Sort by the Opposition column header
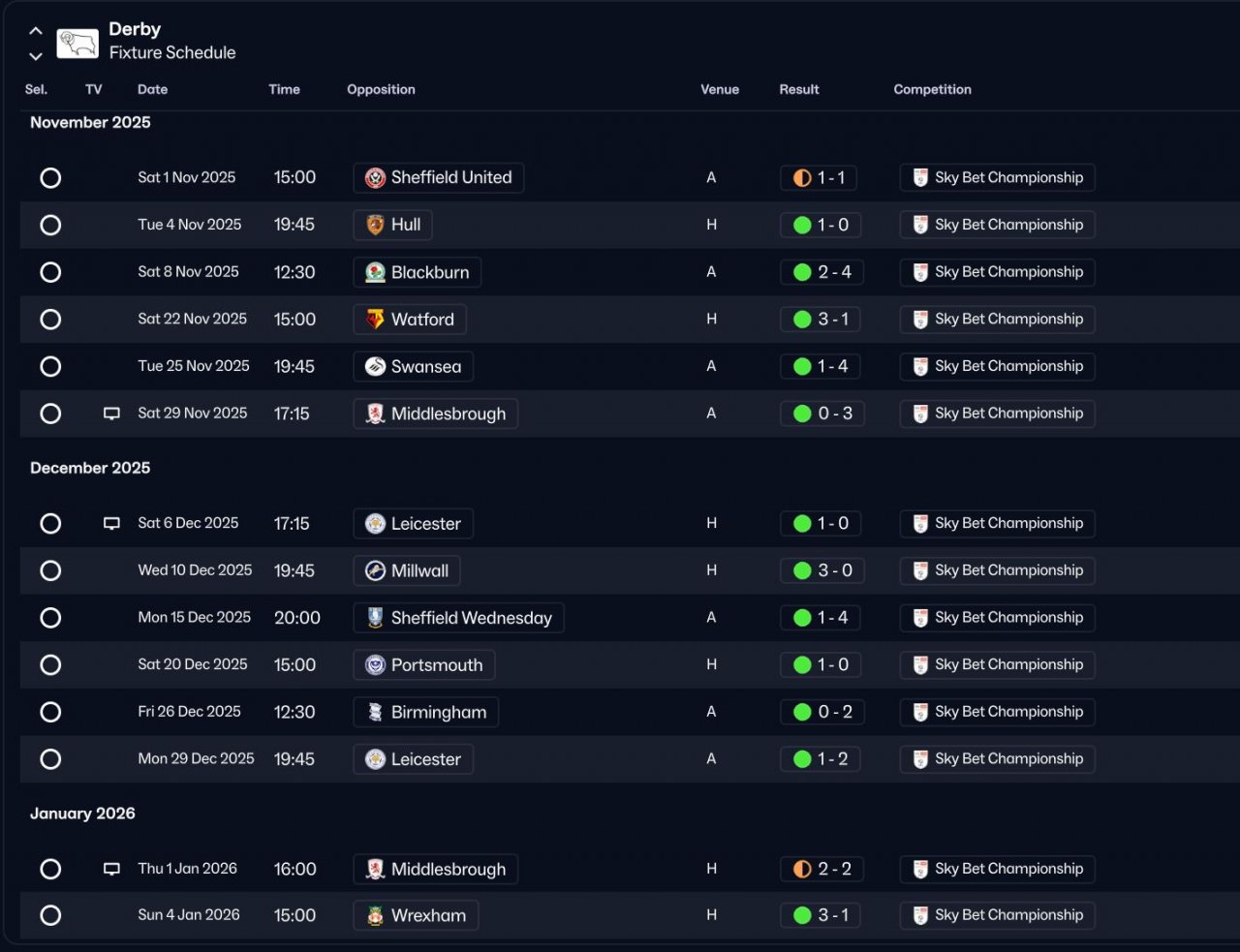Image resolution: width=1240 pixels, height=952 pixels. pos(381,89)
